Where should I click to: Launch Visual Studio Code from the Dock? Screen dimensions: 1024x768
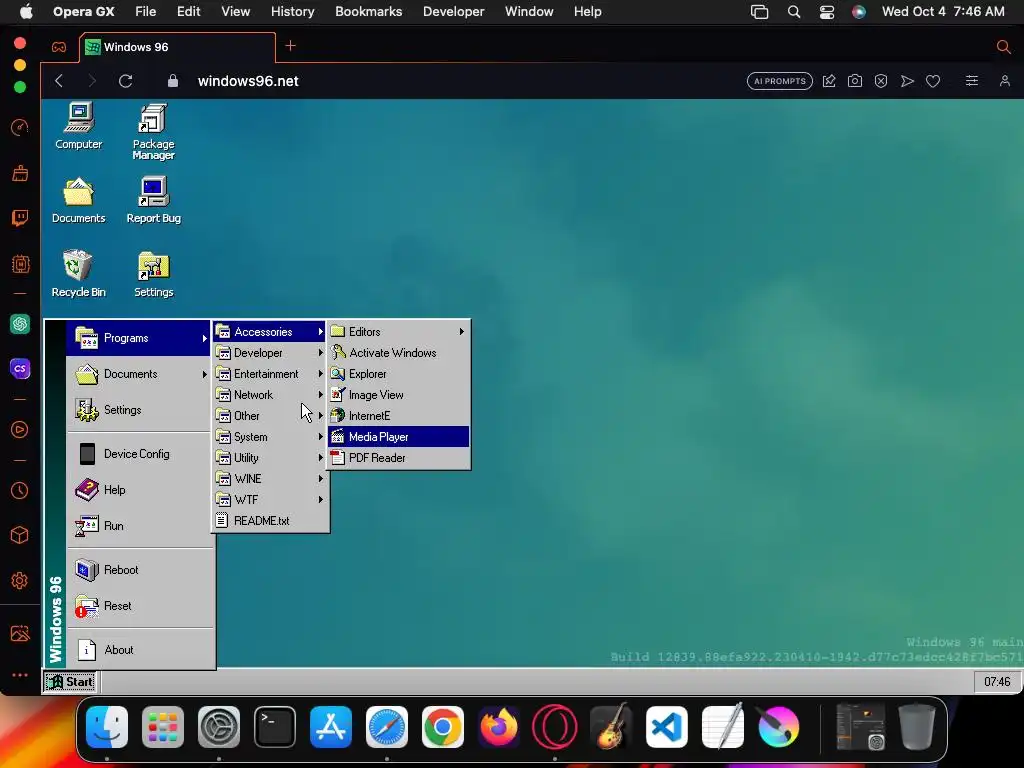[x=667, y=727]
